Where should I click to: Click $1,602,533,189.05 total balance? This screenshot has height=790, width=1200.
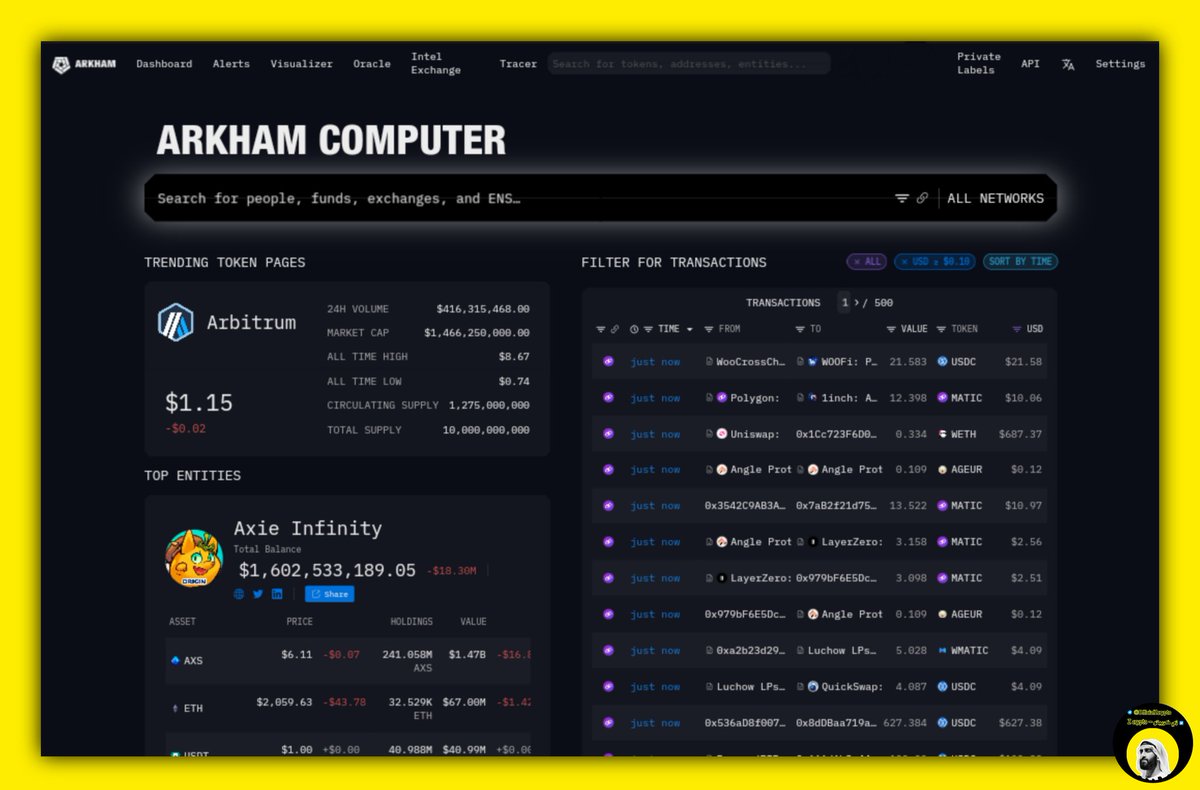(x=327, y=570)
